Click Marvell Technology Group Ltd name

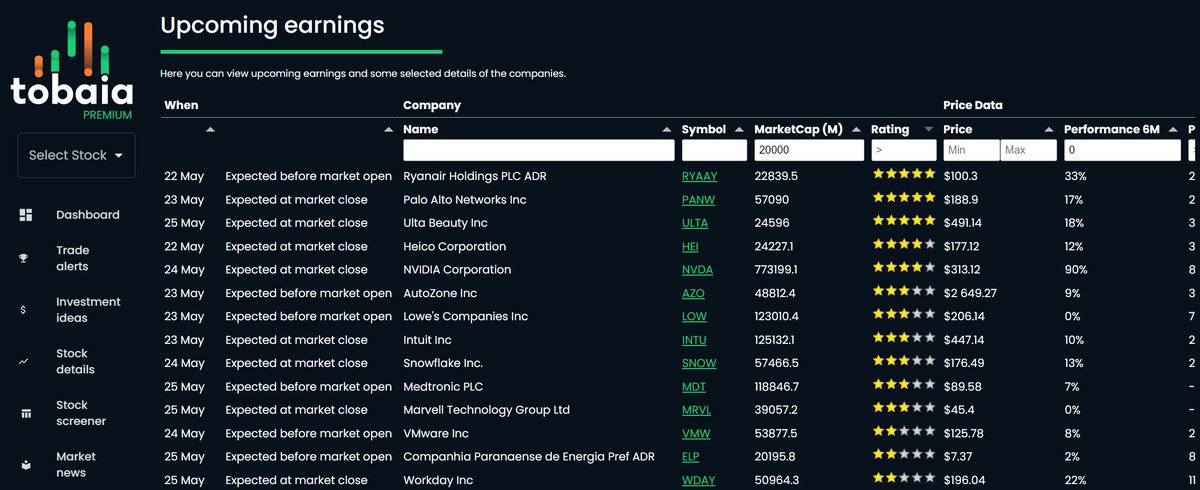(x=486, y=410)
